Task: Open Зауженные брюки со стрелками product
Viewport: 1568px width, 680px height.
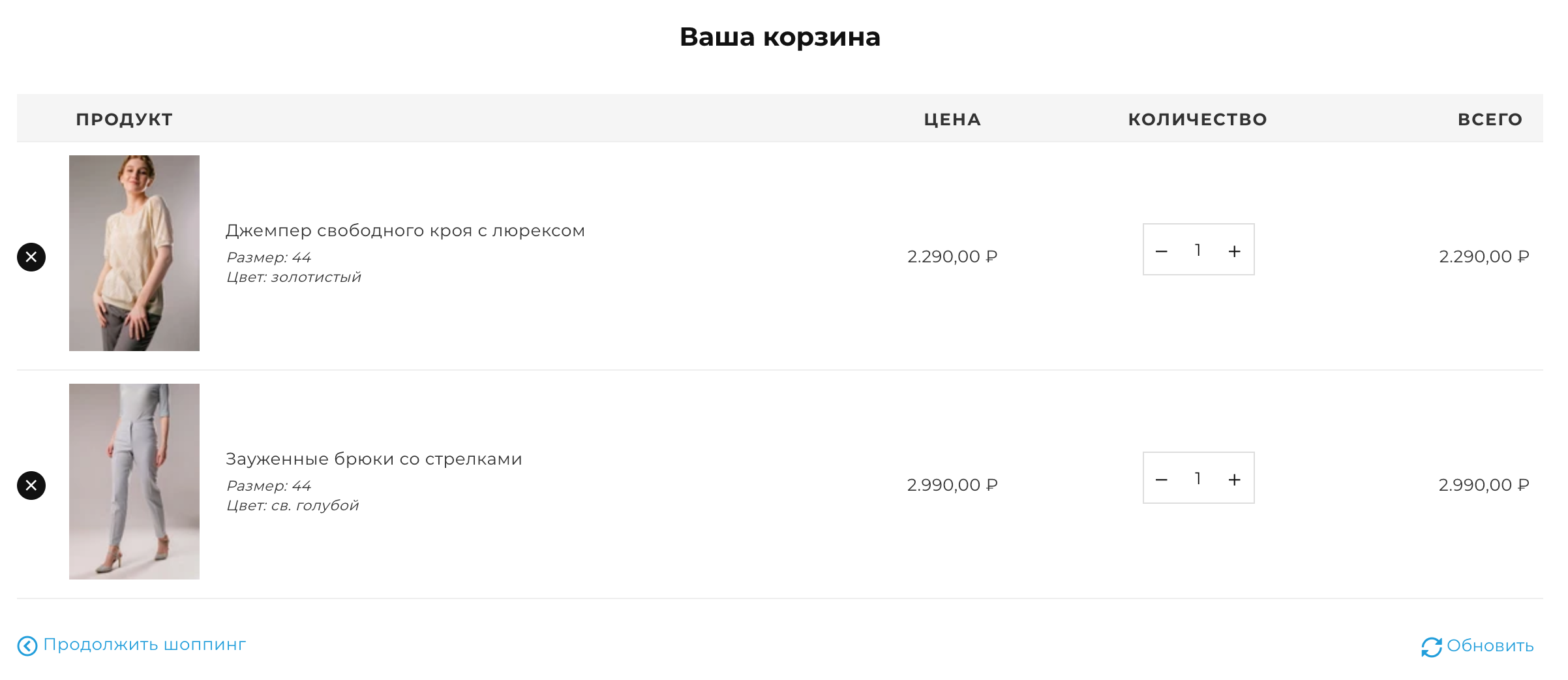Action: [x=374, y=459]
